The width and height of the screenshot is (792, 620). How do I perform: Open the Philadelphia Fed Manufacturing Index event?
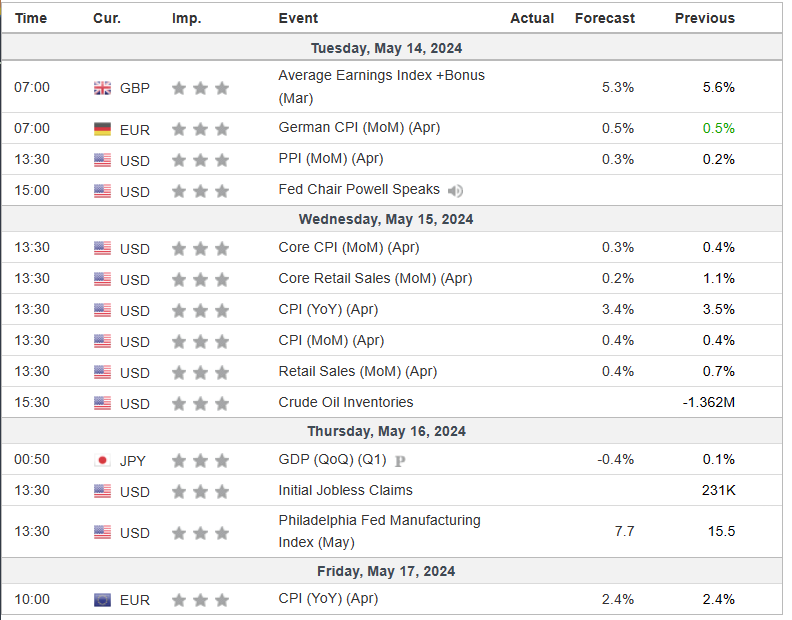[379, 521]
